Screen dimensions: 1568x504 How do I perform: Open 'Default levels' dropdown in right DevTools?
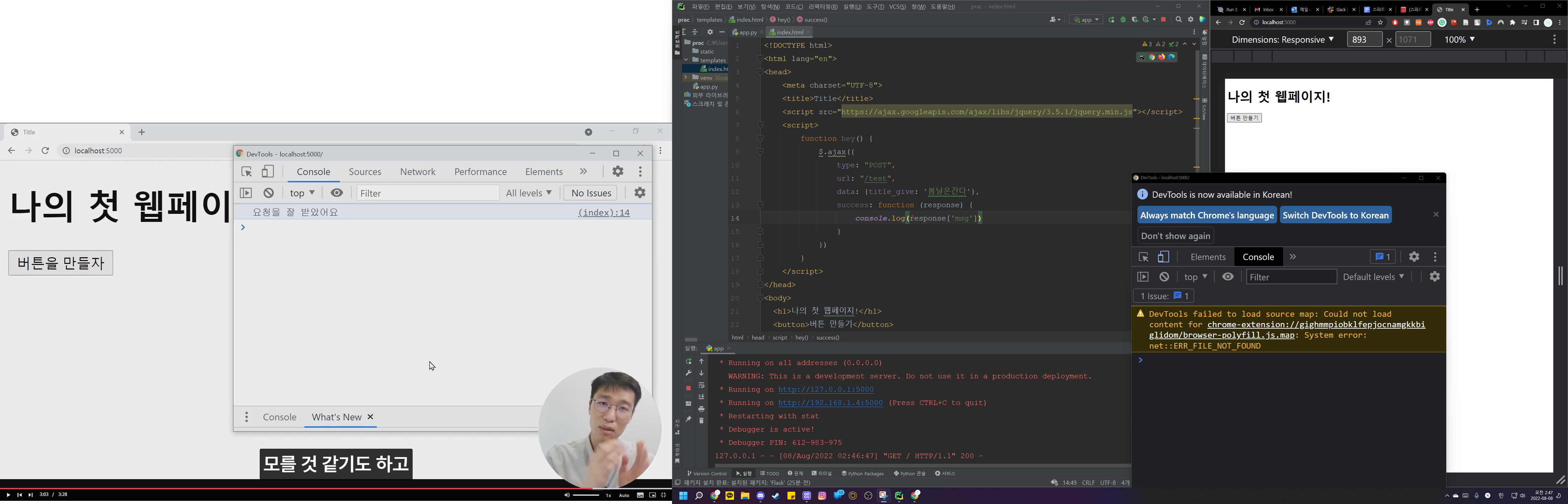[1373, 277]
